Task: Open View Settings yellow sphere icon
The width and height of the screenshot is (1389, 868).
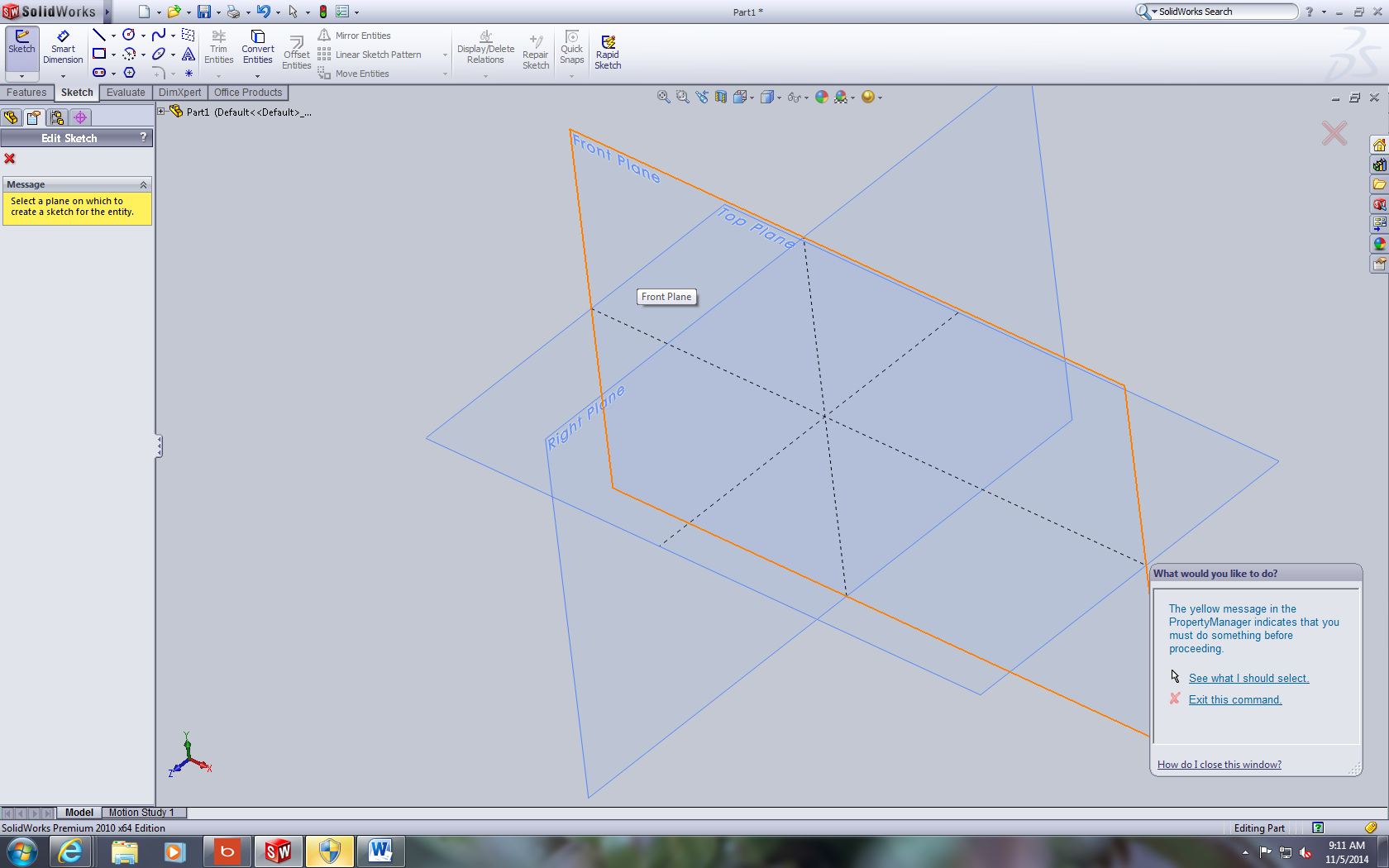Action: (x=867, y=97)
